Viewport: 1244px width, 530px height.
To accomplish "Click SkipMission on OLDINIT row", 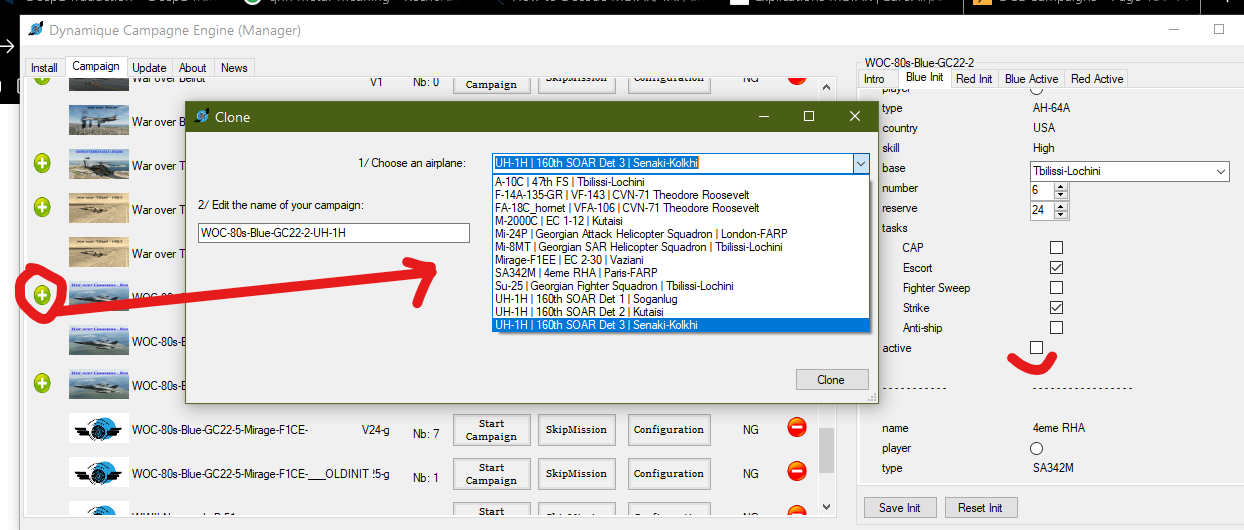I will tap(576, 474).
